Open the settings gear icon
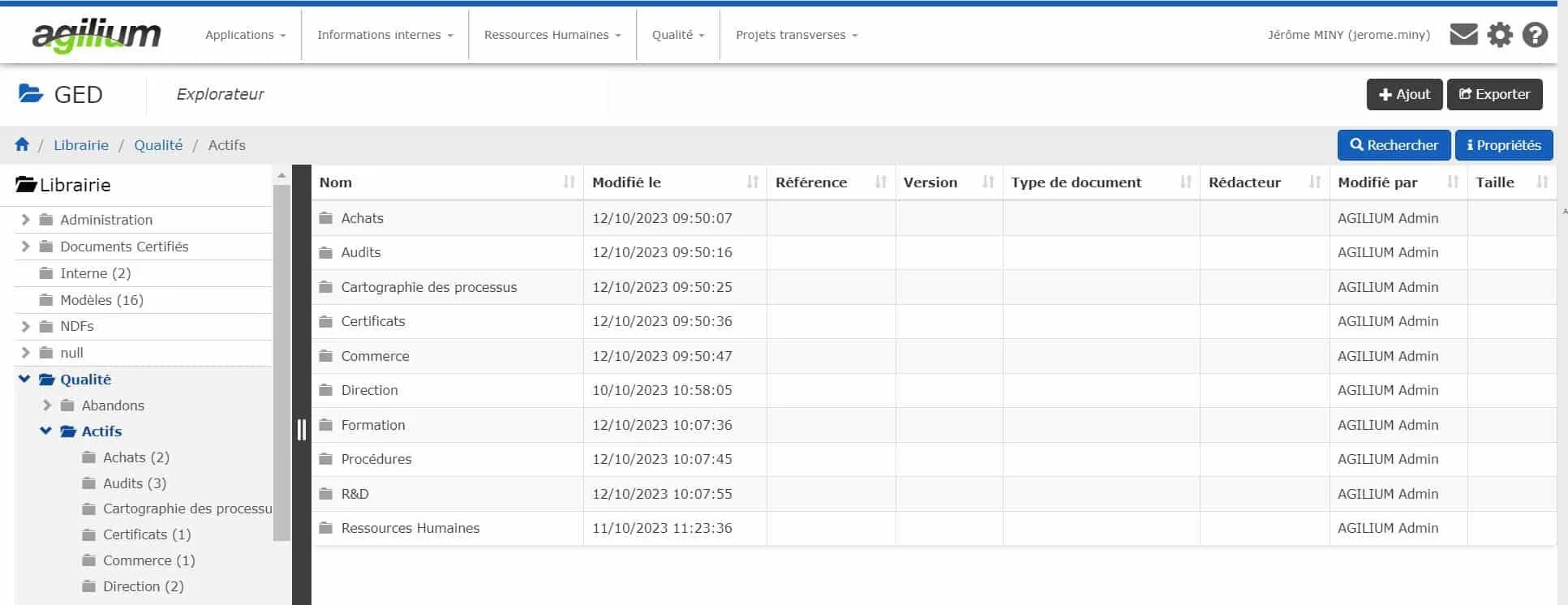 click(1500, 35)
